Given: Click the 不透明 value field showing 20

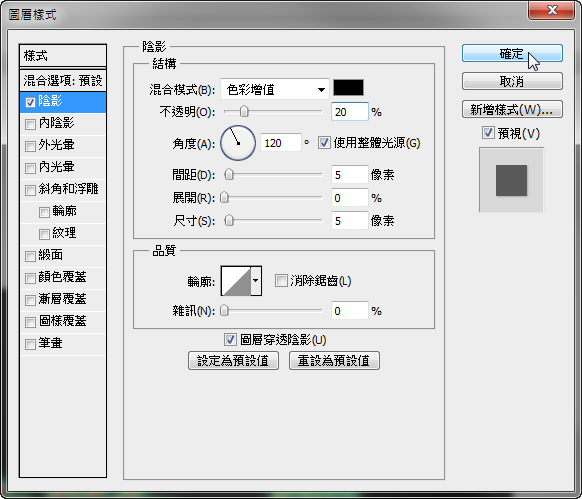Looking at the screenshot, I should [x=350, y=112].
